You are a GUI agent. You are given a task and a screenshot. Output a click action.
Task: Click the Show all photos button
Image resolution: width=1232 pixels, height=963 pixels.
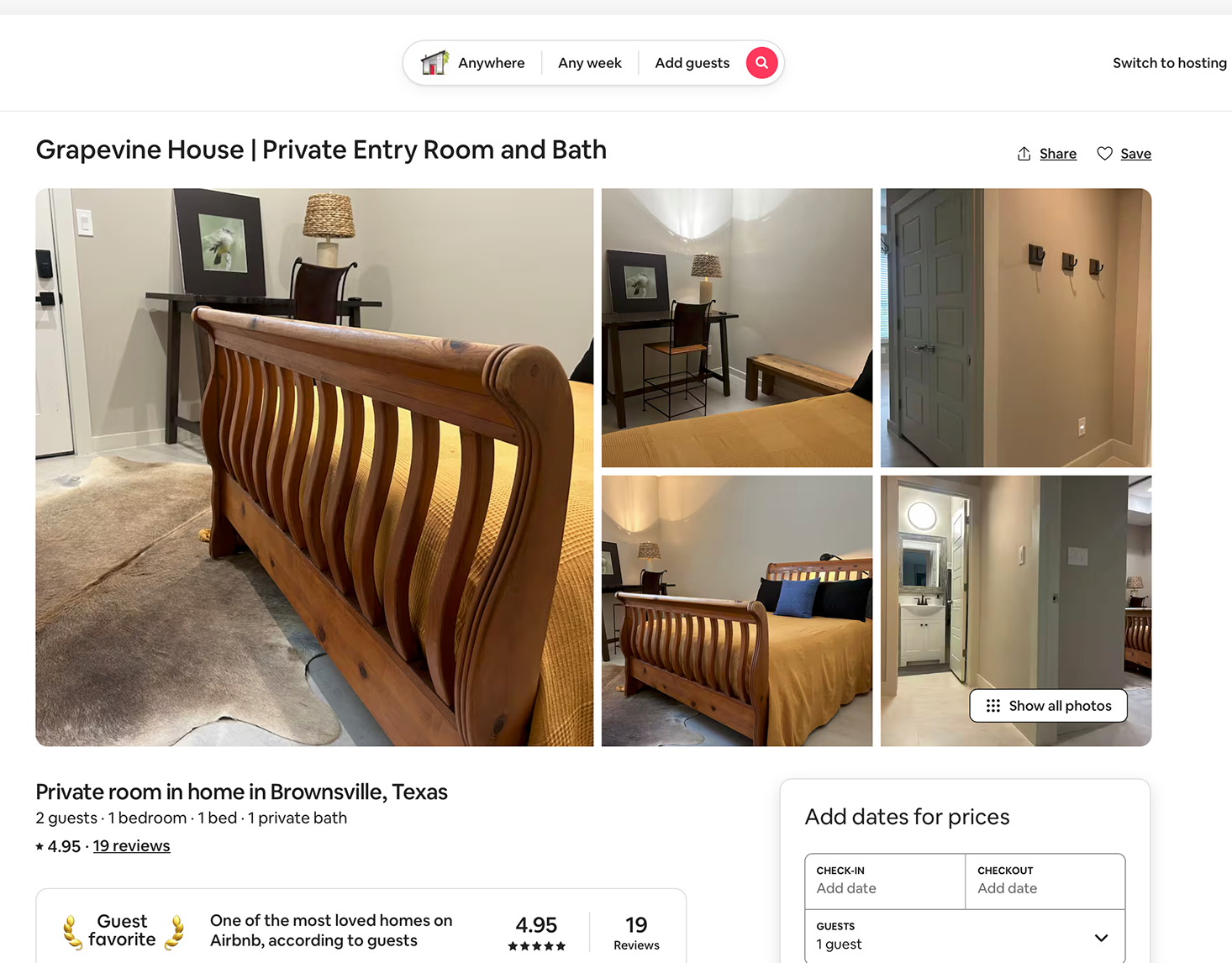[1048, 706]
